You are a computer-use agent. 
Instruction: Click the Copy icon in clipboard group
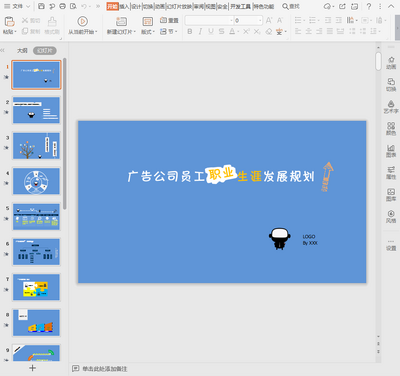click(25, 31)
